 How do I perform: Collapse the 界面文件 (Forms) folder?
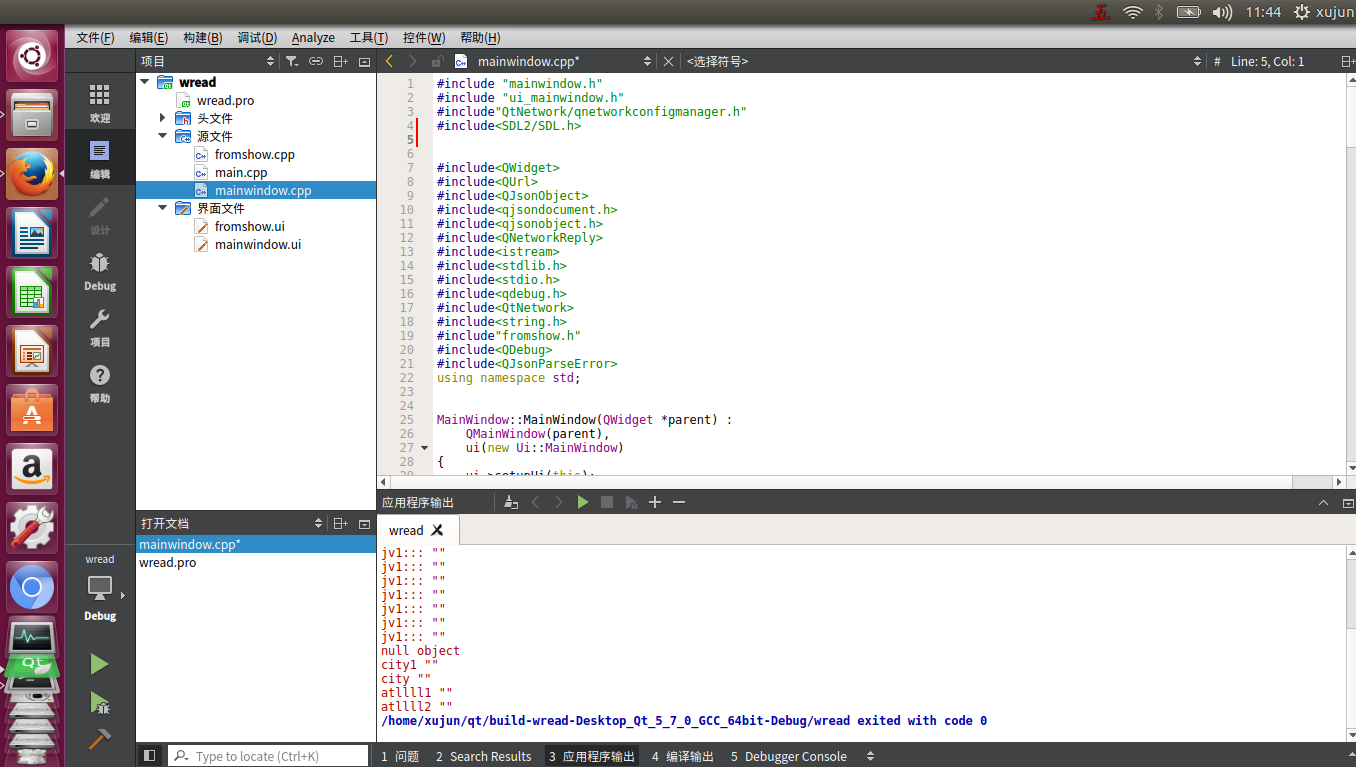(x=163, y=208)
